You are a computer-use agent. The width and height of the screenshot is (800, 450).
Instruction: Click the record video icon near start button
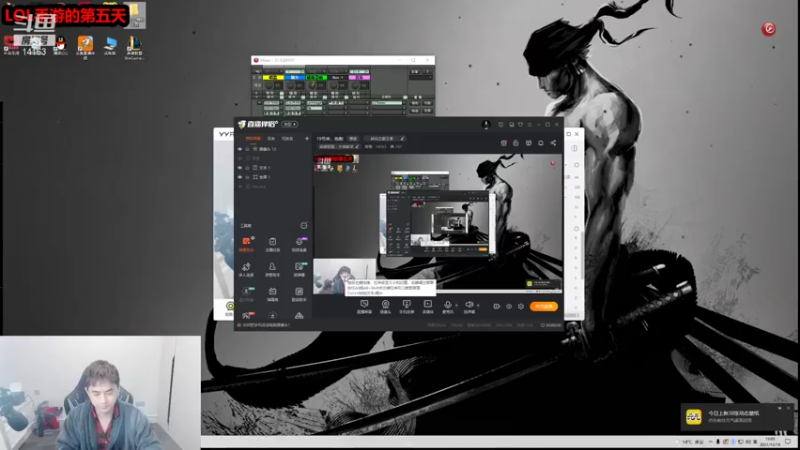click(x=496, y=307)
